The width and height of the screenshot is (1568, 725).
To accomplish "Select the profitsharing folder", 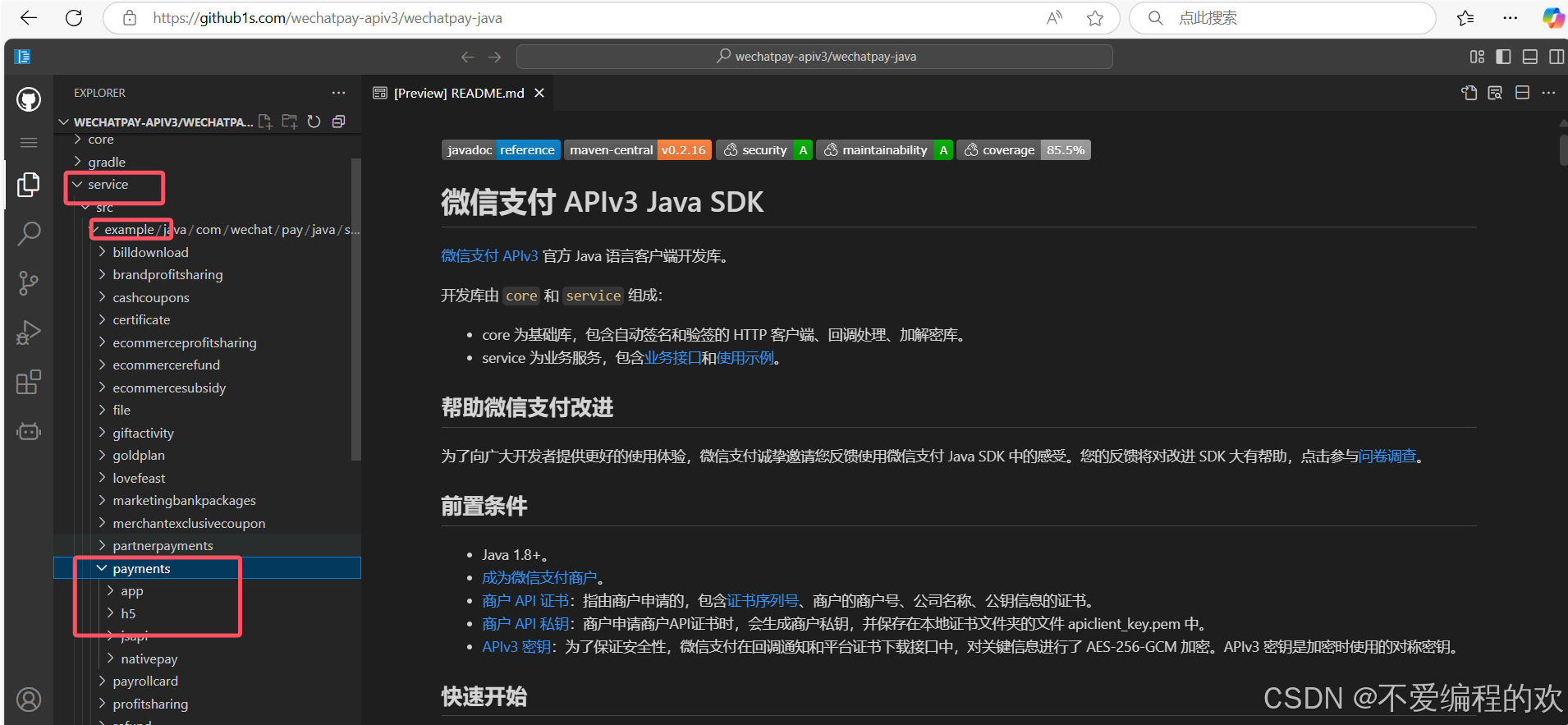I will (x=150, y=704).
